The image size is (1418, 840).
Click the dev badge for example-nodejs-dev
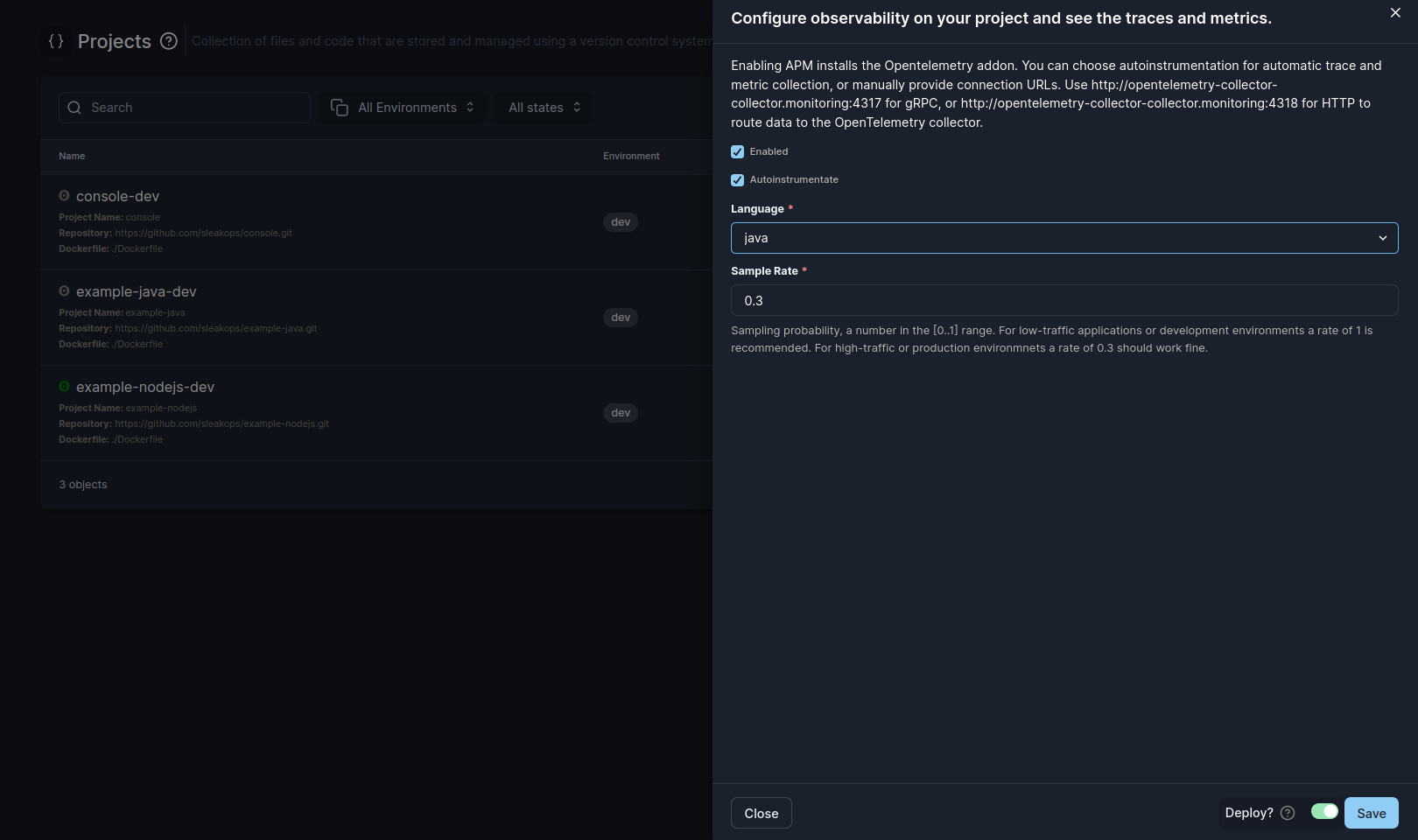[x=621, y=413]
